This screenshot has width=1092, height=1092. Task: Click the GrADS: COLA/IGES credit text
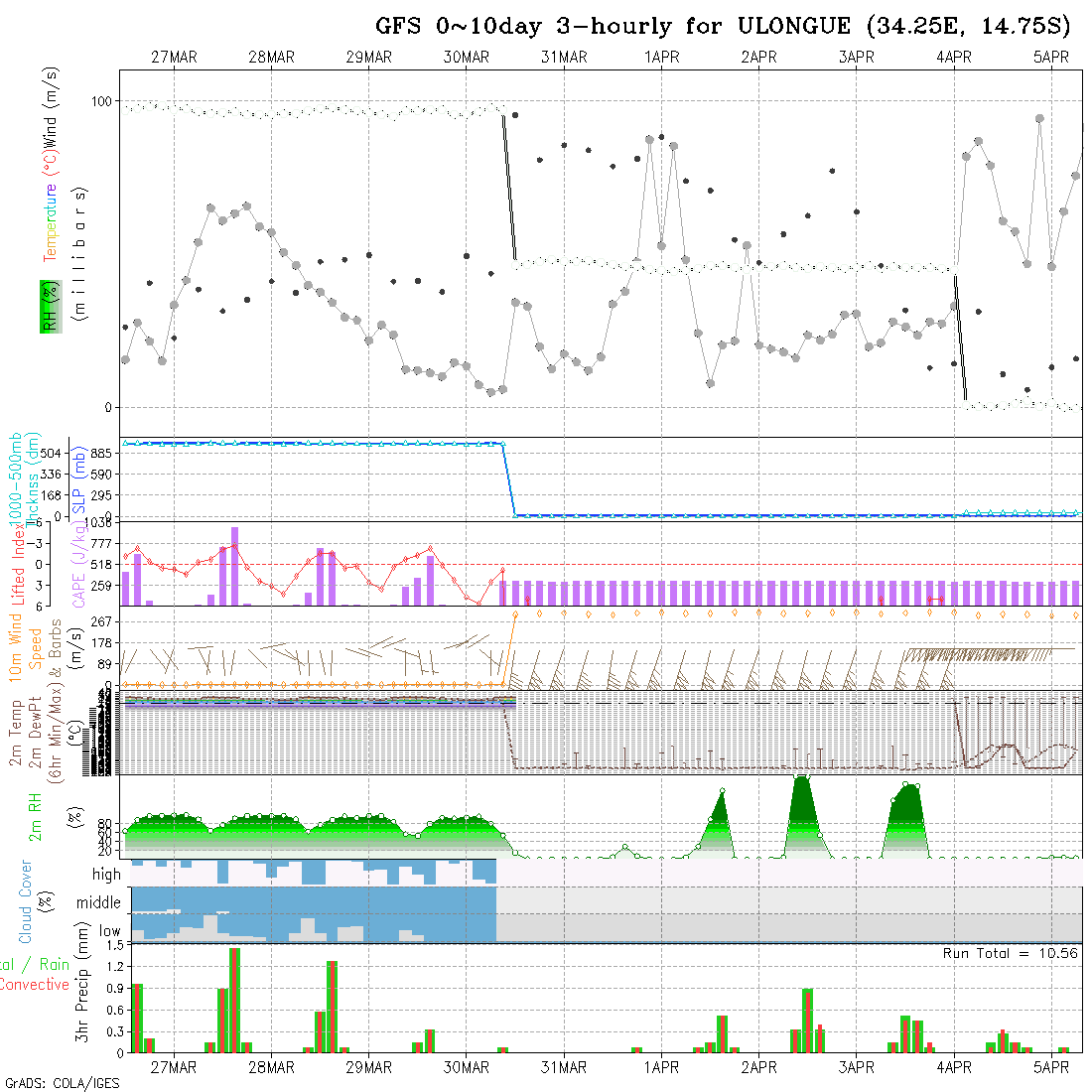(x=62, y=1083)
